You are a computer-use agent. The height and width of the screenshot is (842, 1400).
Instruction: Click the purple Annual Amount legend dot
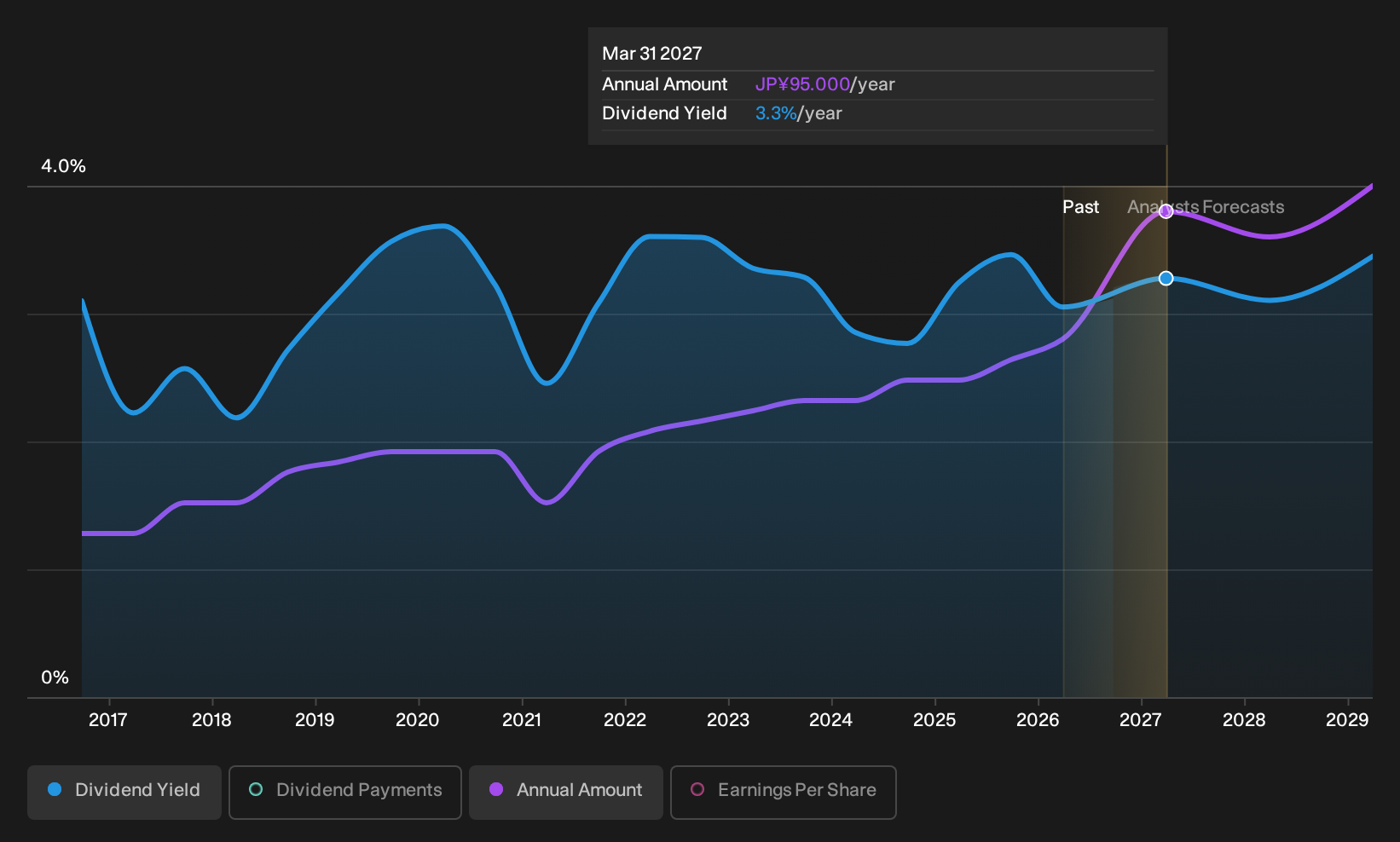coord(496,789)
